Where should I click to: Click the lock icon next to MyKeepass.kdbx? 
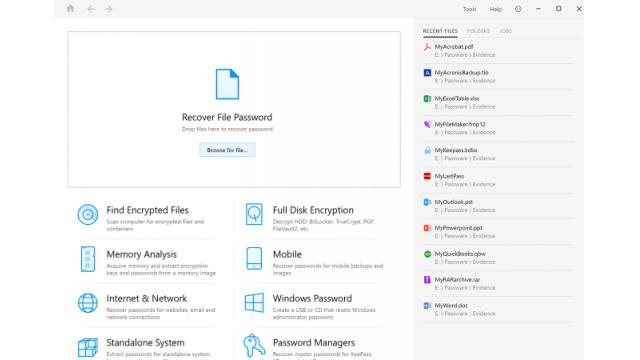tap(427, 150)
